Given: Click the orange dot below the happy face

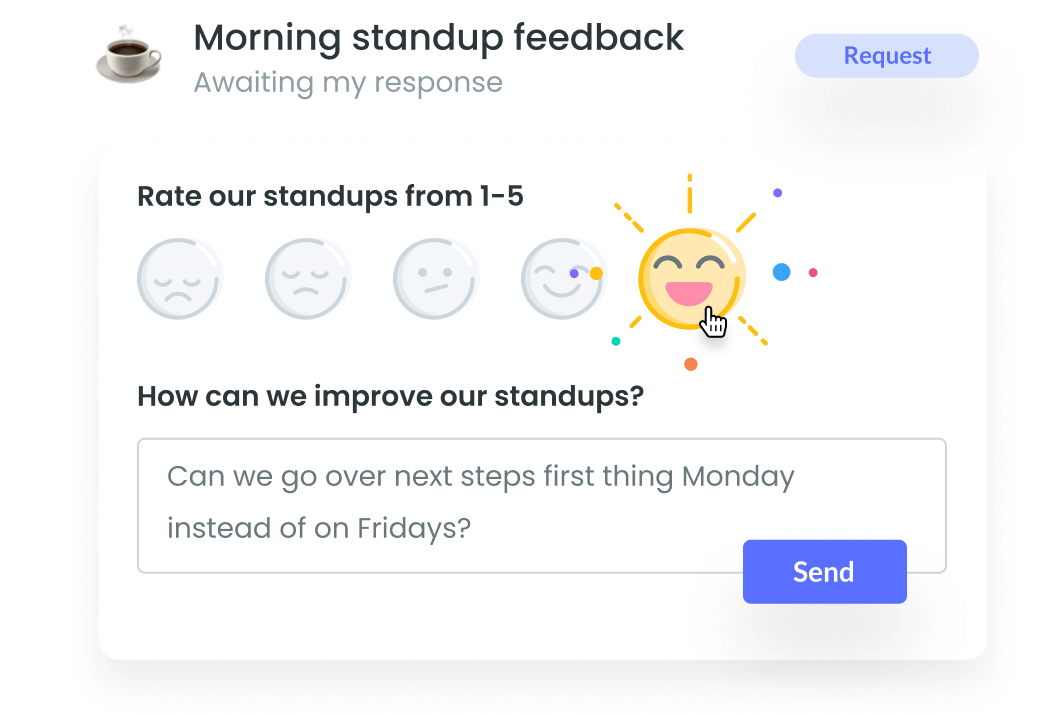Looking at the screenshot, I should pos(691,364).
